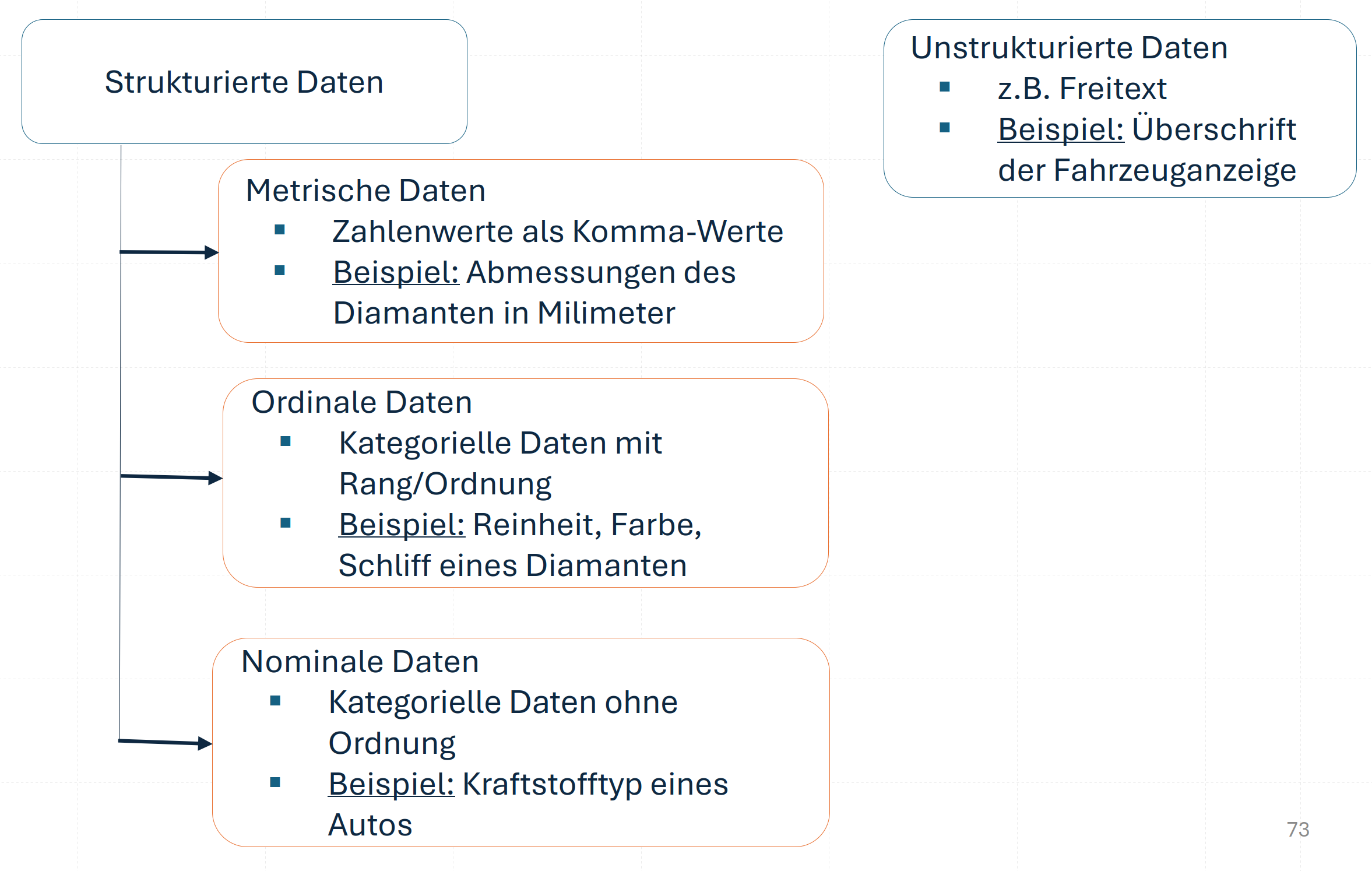The image size is (1372, 871).
Task: Click arrow pointing to Nominale Daten
Action: point(165,742)
